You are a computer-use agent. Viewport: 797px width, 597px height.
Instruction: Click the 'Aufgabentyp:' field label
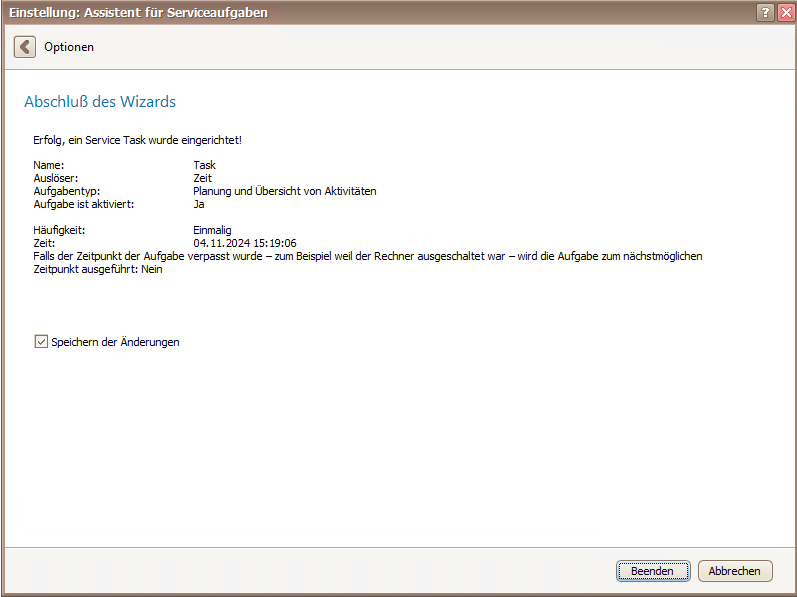click(x=67, y=191)
